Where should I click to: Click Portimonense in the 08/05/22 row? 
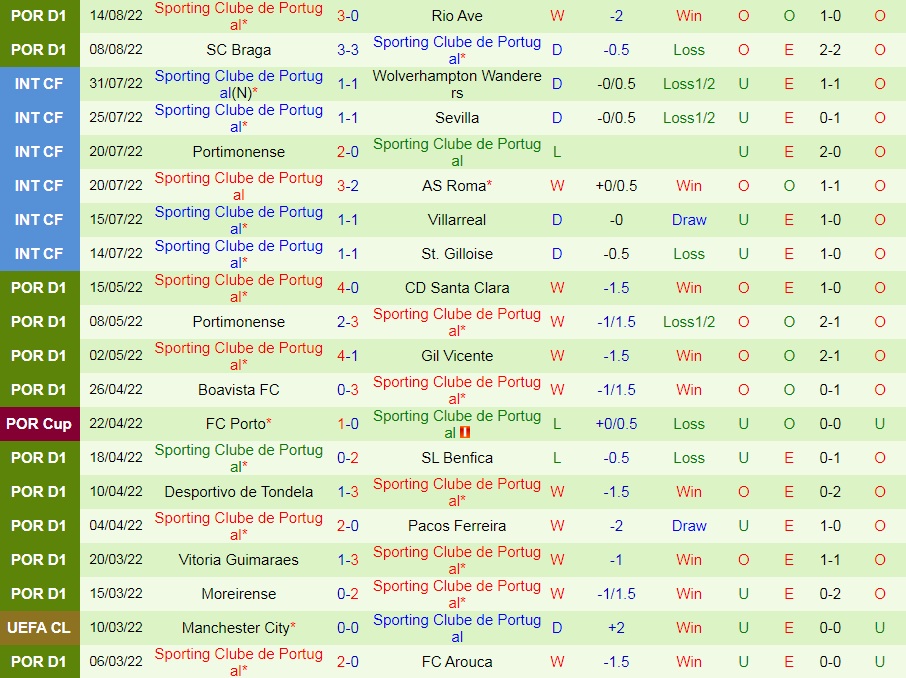239,322
